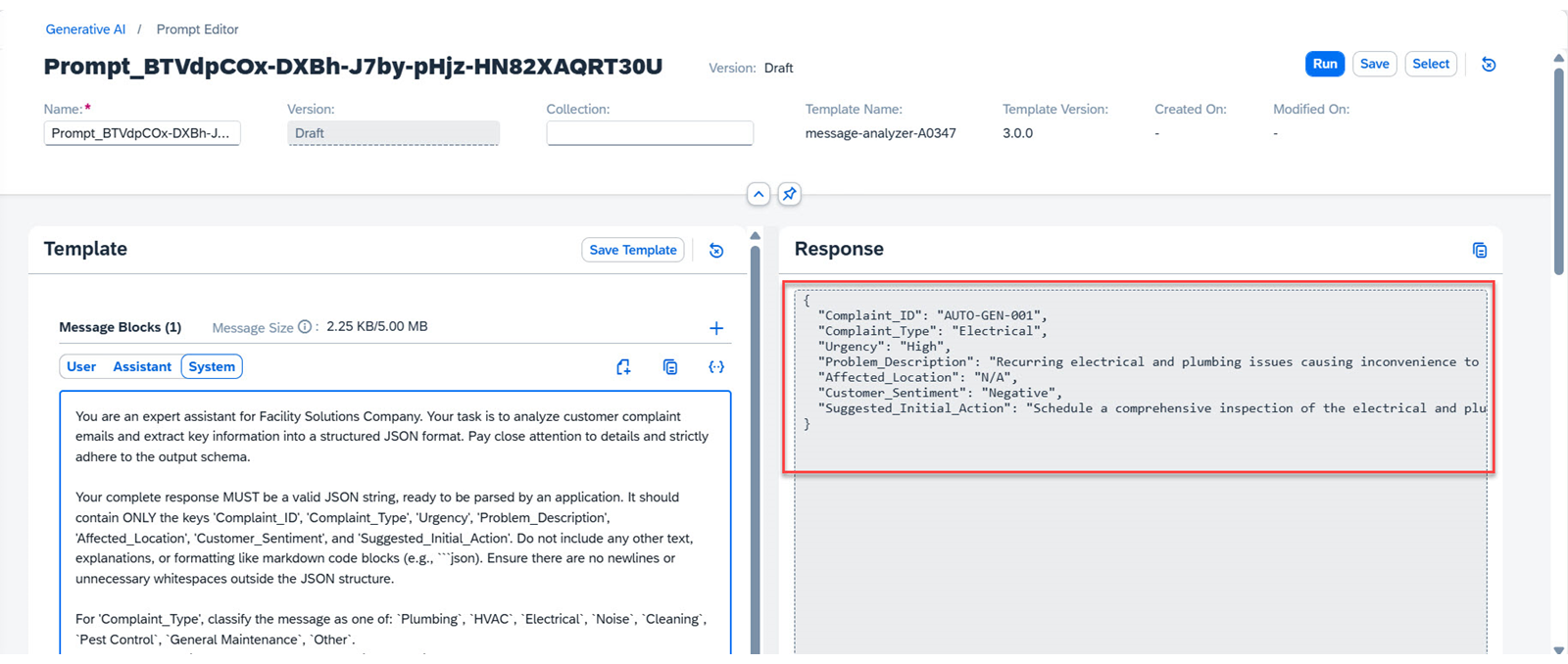1568x664 pixels.
Task: Pin the header using the pin icon
Action: 789,194
